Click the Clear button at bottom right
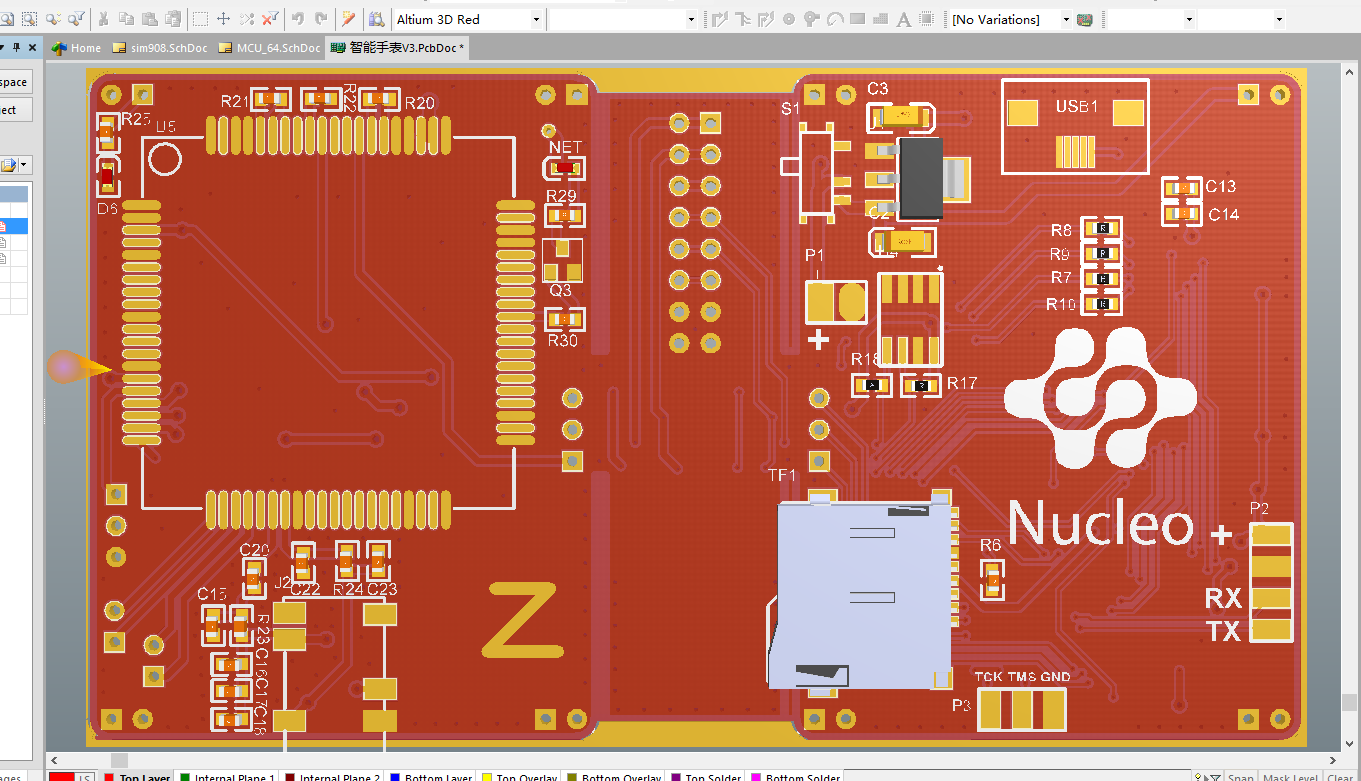 (x=1341, y=777)
